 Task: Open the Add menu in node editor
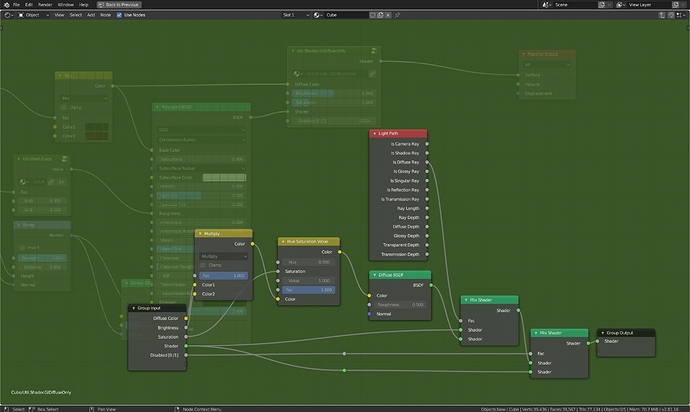click(91, 15)
